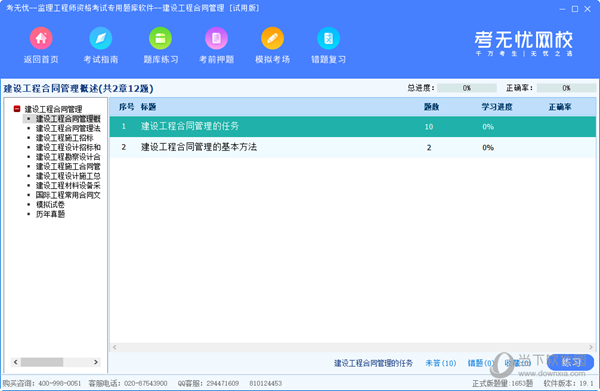
Task: Select tree item 建设工程合同管理法
Action: pyautogui.click(x=68, y=128)
